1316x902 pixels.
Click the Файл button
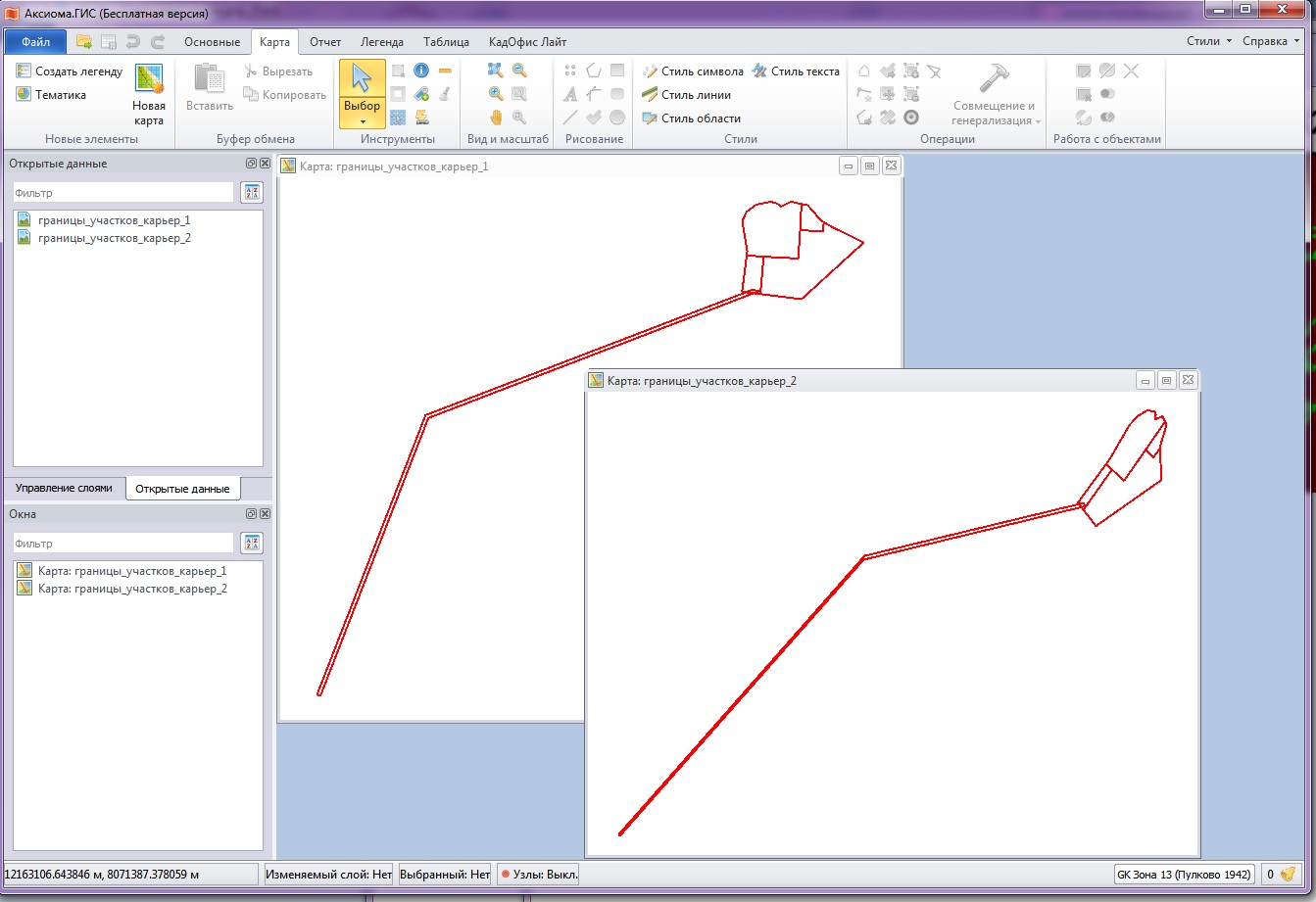tap(35, 42)
